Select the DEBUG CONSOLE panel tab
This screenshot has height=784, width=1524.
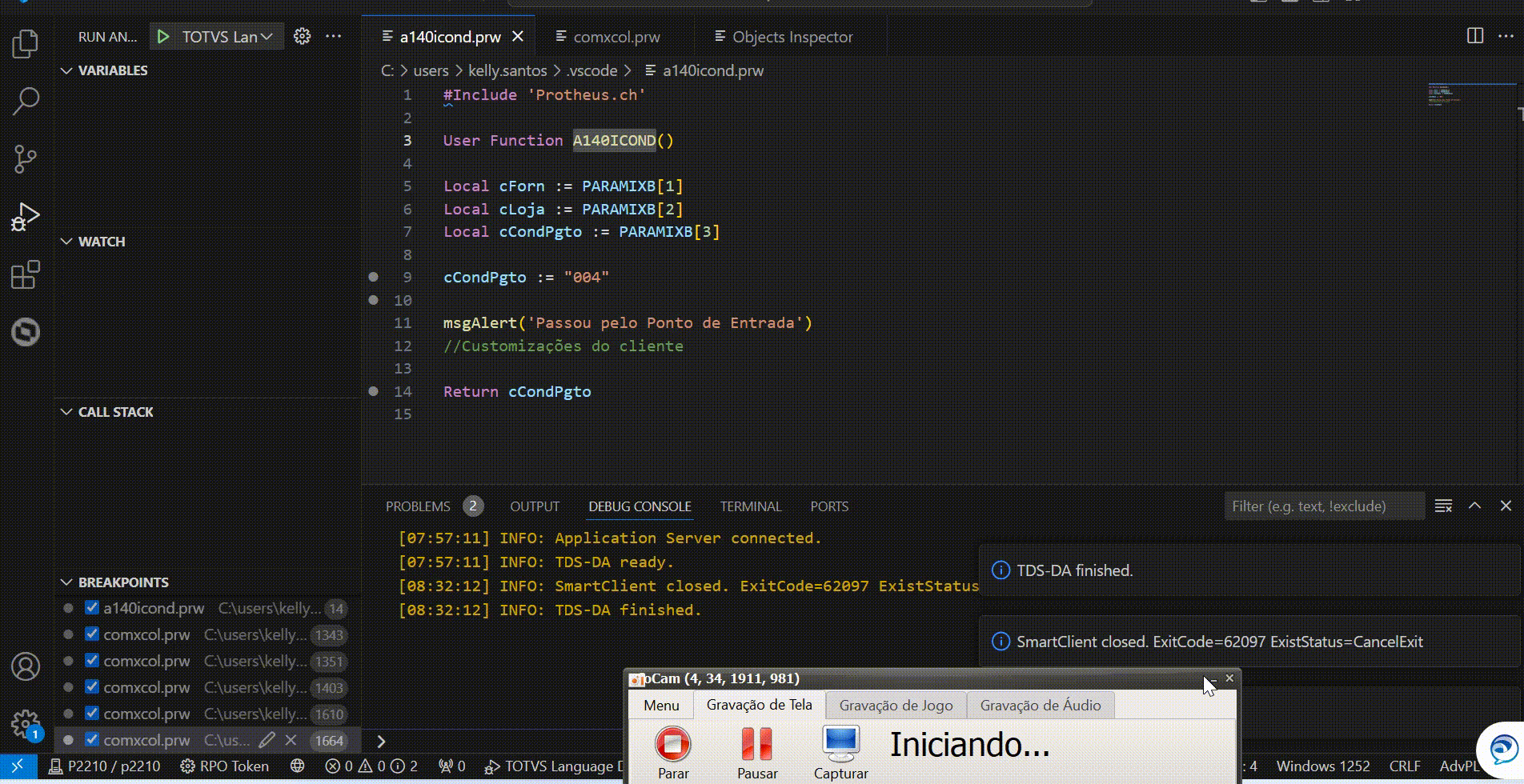(x=640, y=506)
